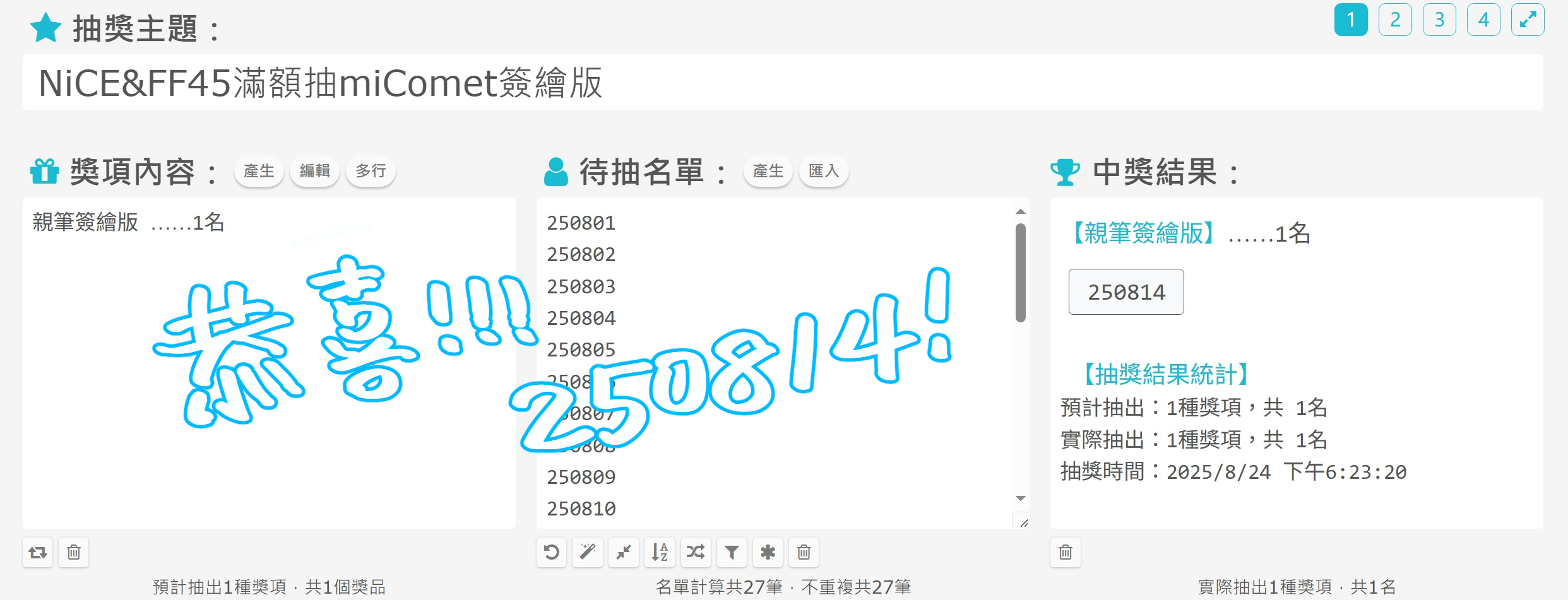
Task: Select entry 250803 in name list
Action: pyautogui.click(x=581, y=286)
